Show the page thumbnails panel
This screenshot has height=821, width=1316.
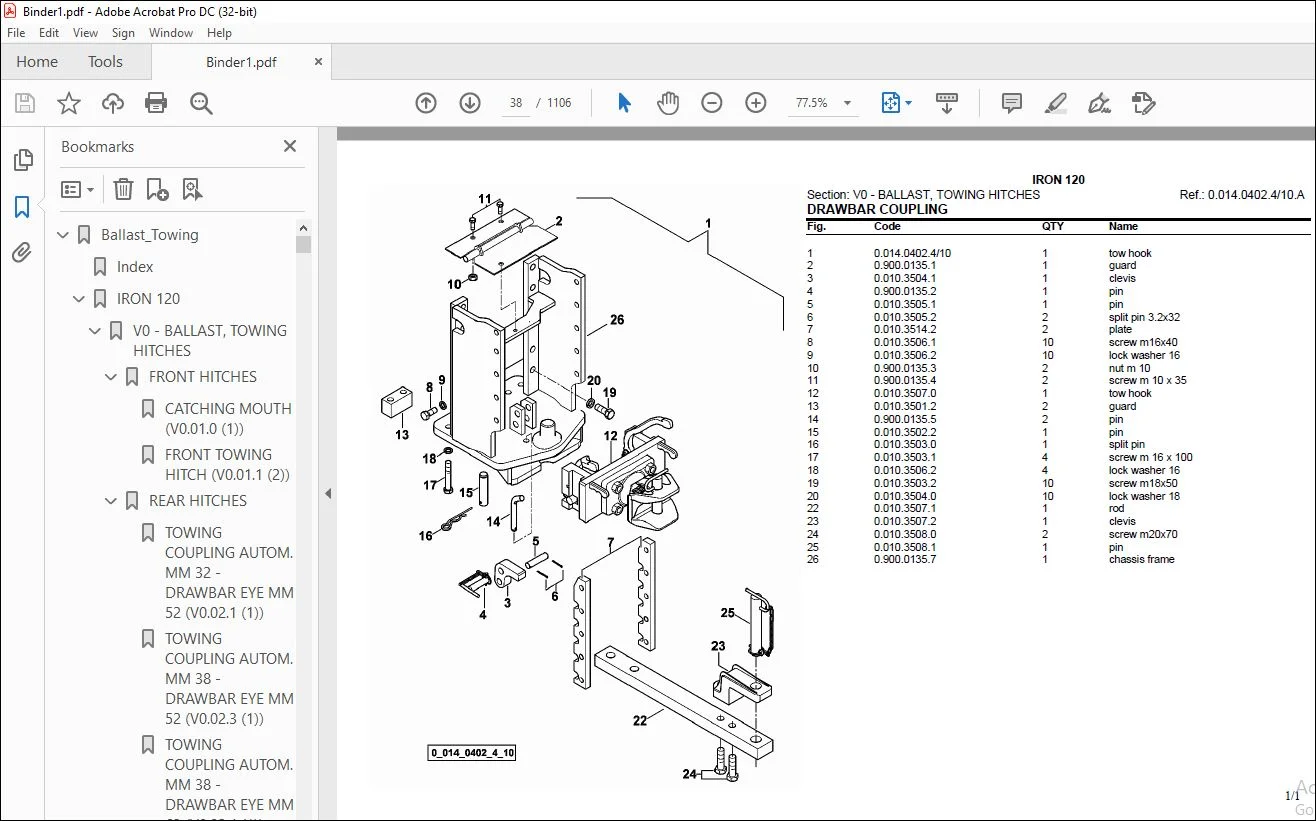22,160
